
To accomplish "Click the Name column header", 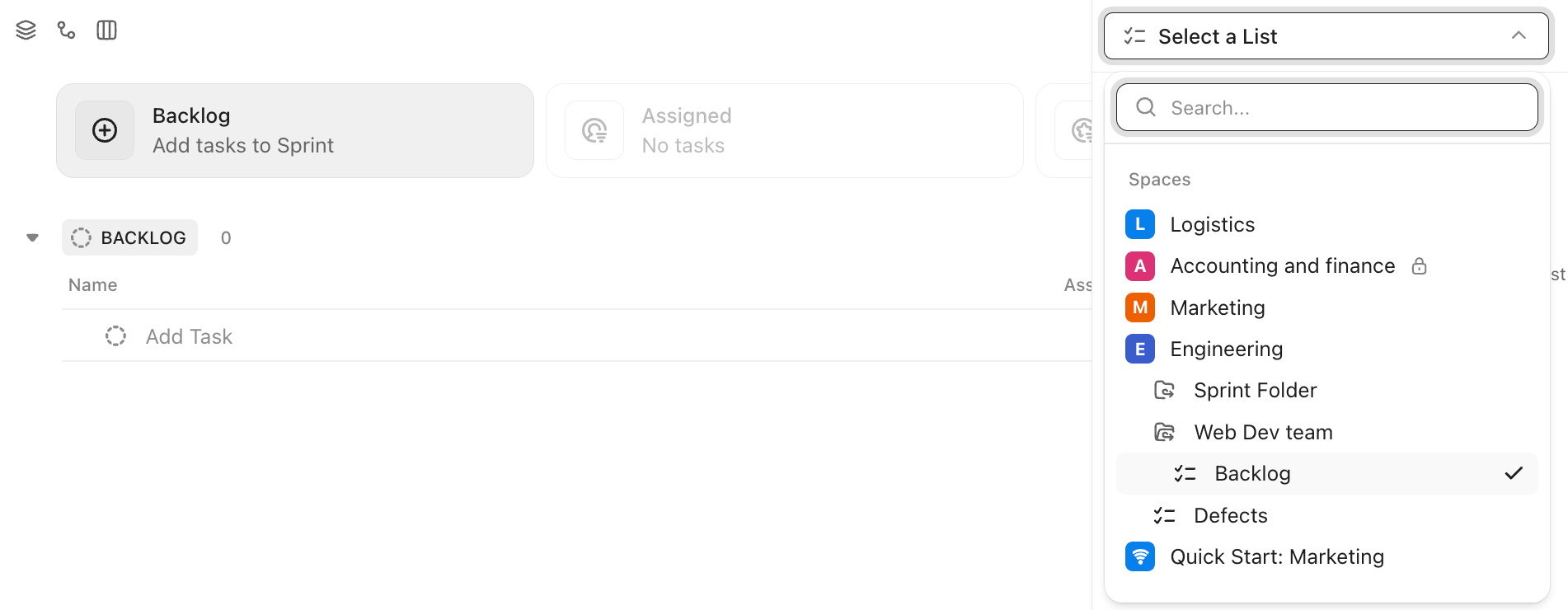I will [92, 284].
